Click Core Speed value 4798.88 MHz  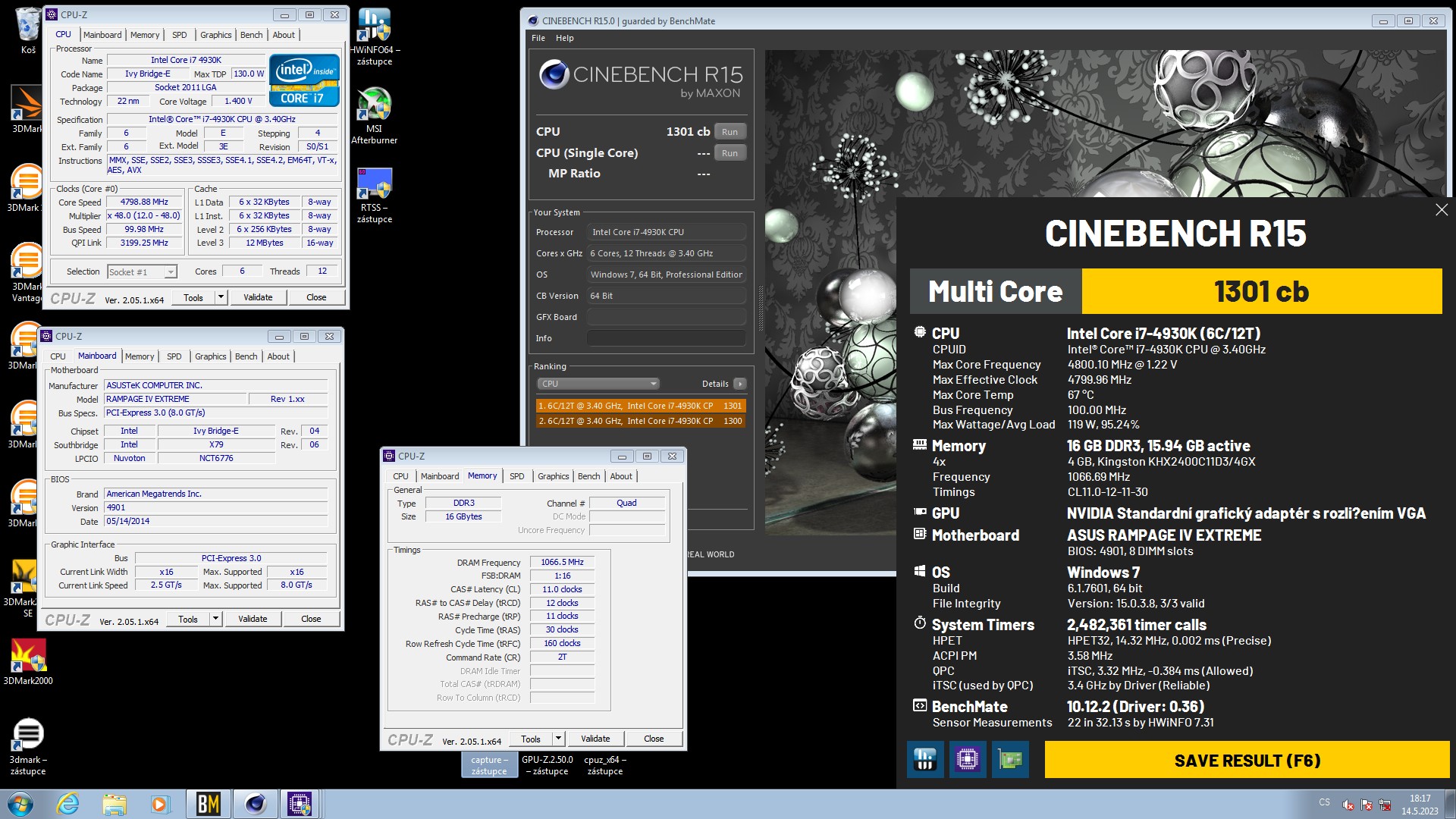144,202
